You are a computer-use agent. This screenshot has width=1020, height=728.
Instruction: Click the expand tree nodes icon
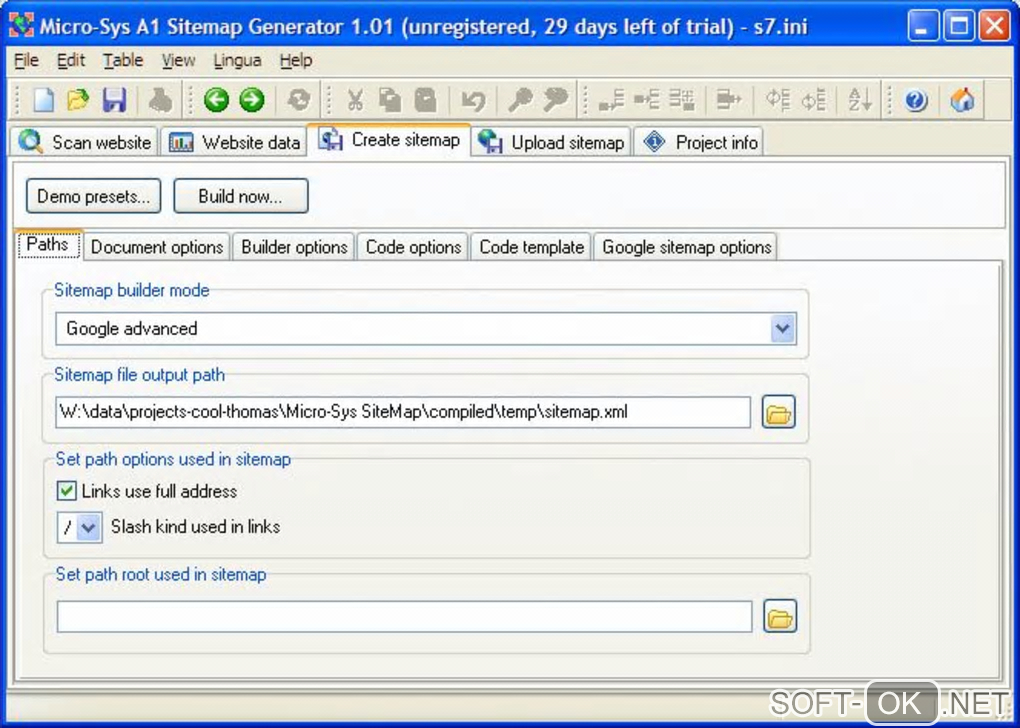click(777, 100)
